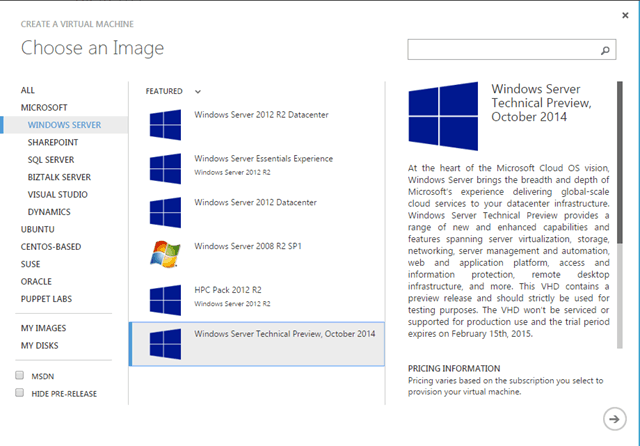Open the Featured sort dropdown
The height and width of the screenshot is (446, 640).
[173, 91]
